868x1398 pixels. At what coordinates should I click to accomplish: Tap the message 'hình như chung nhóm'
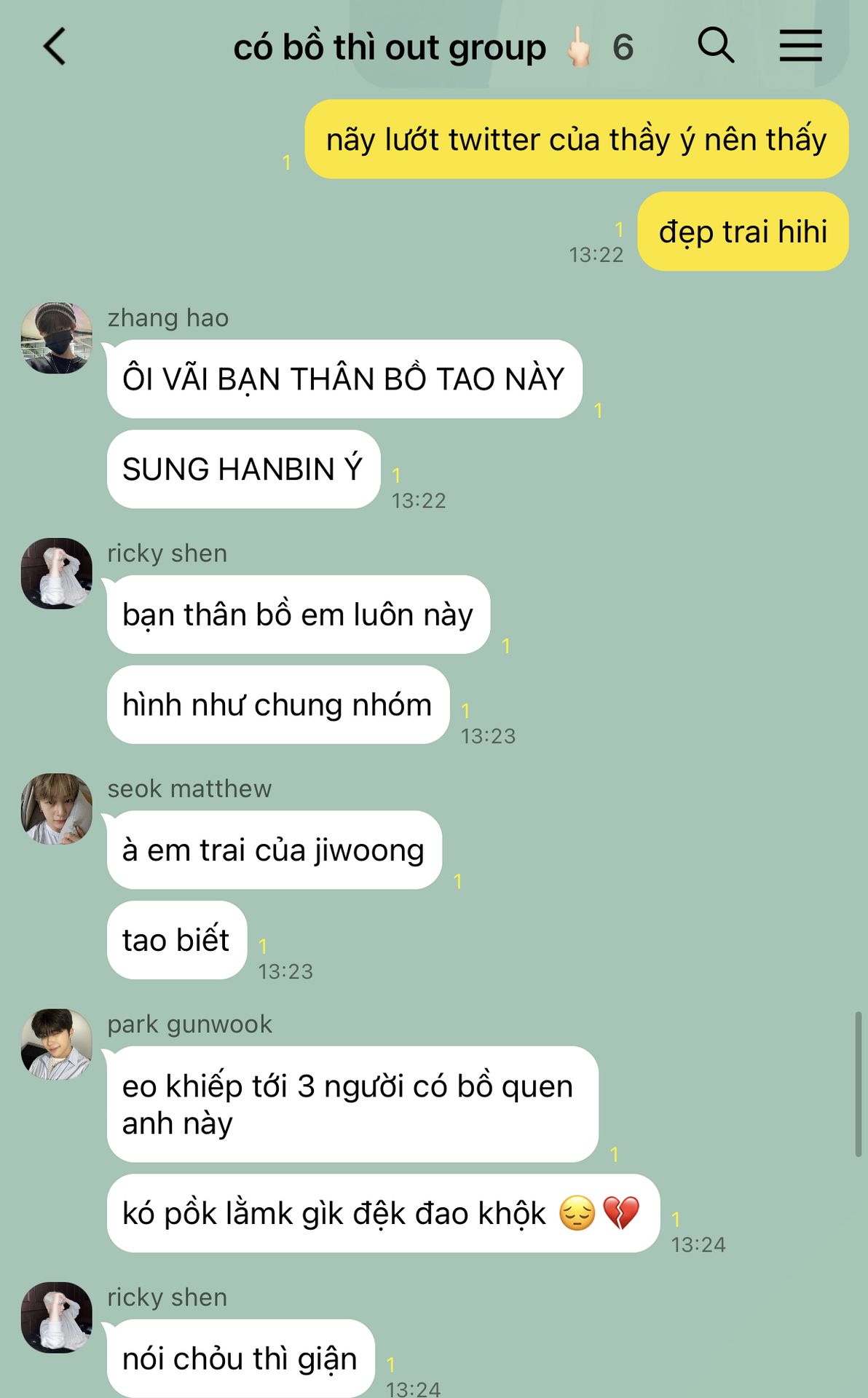point(278,704)
